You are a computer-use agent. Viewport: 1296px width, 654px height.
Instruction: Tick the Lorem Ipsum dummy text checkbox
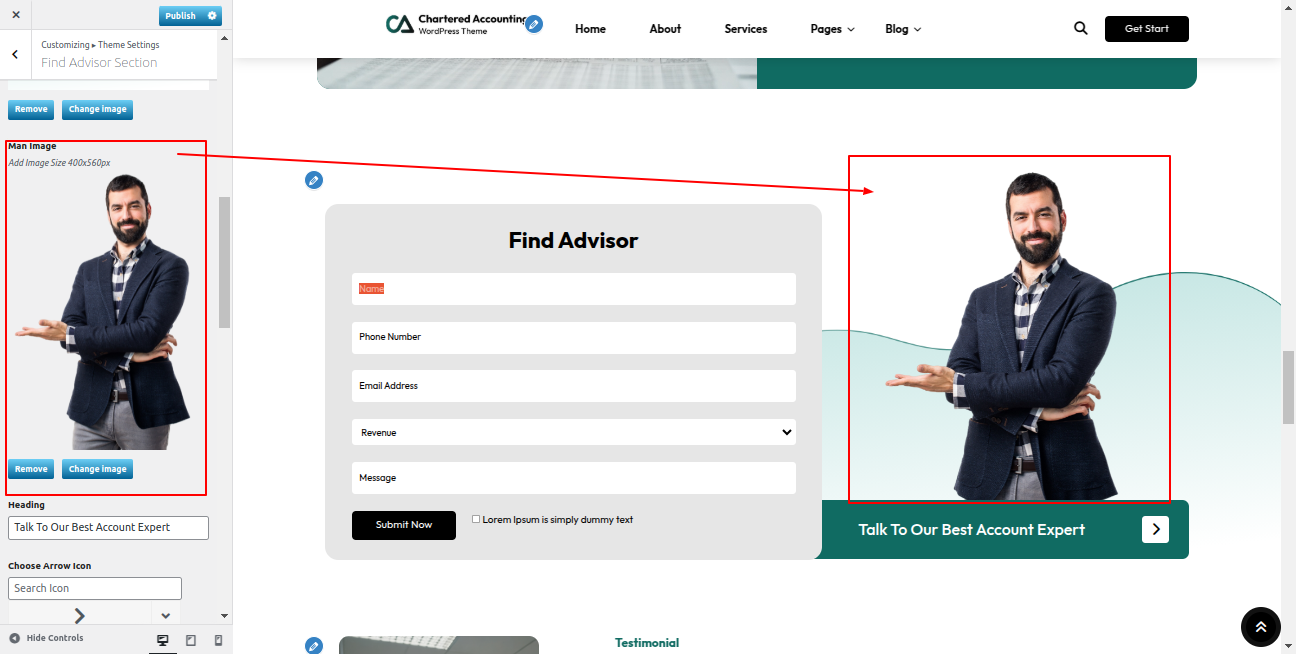click(476, 519)
